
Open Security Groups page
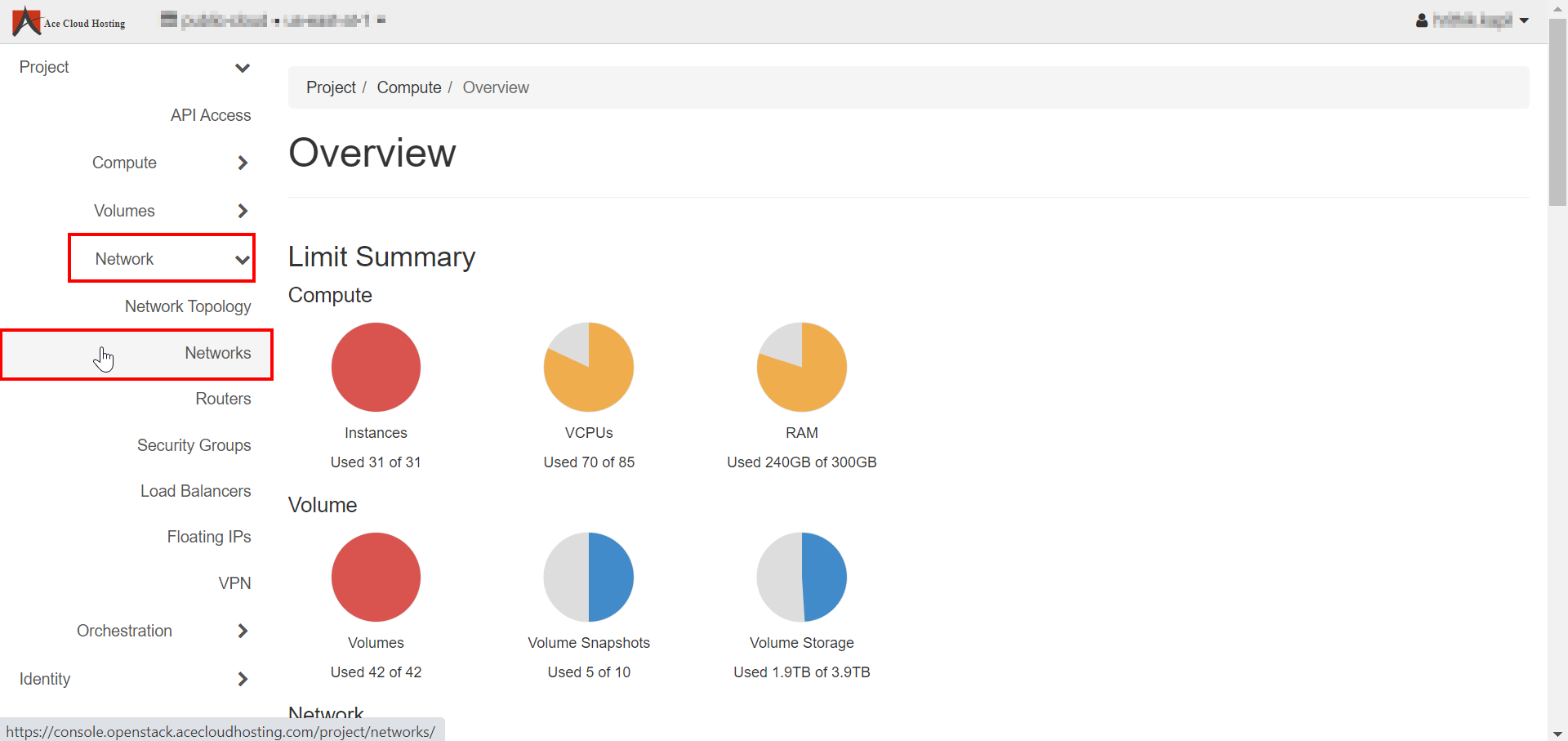click(194, 445)
